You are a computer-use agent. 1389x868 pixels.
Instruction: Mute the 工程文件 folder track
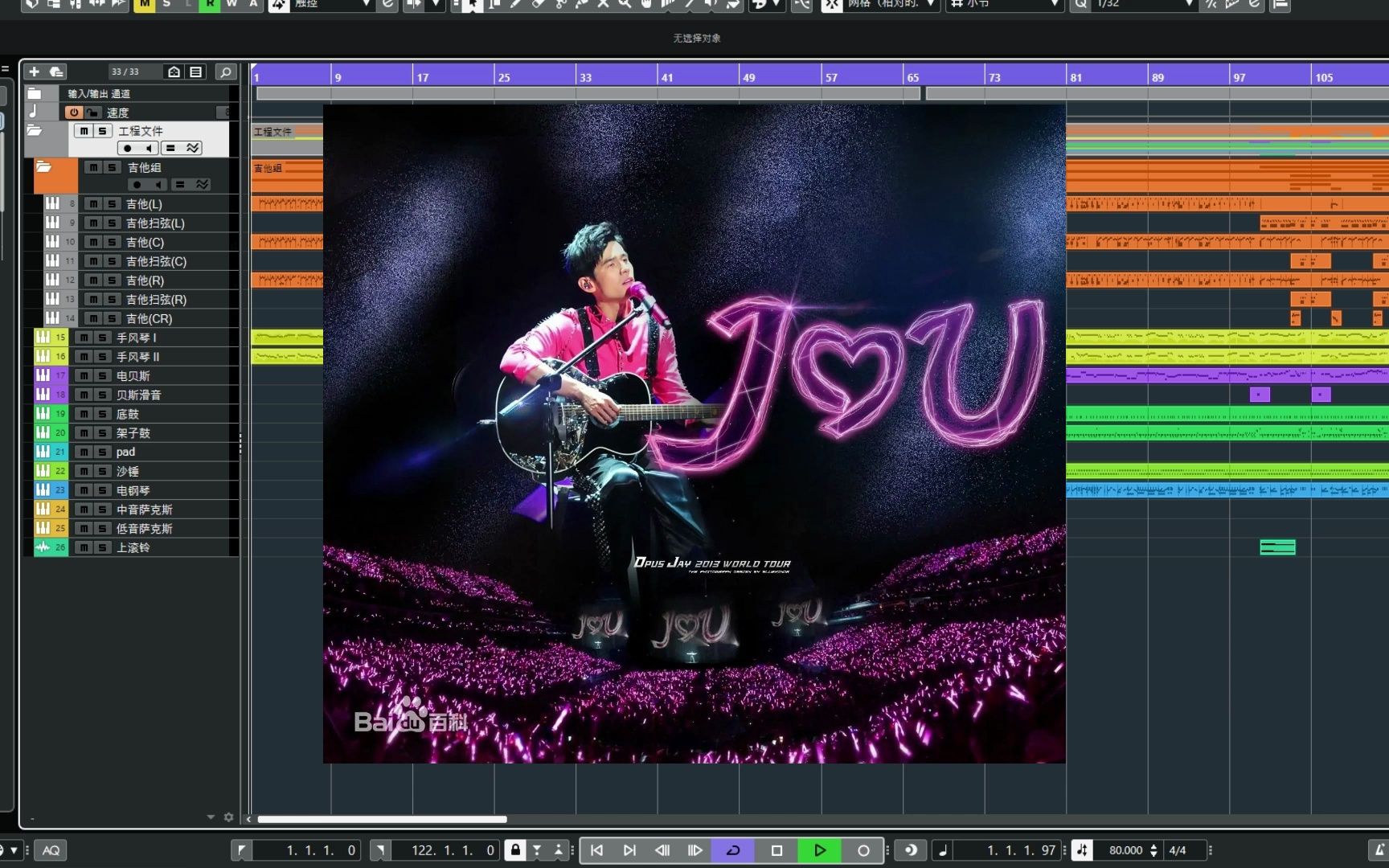[84, 130]
